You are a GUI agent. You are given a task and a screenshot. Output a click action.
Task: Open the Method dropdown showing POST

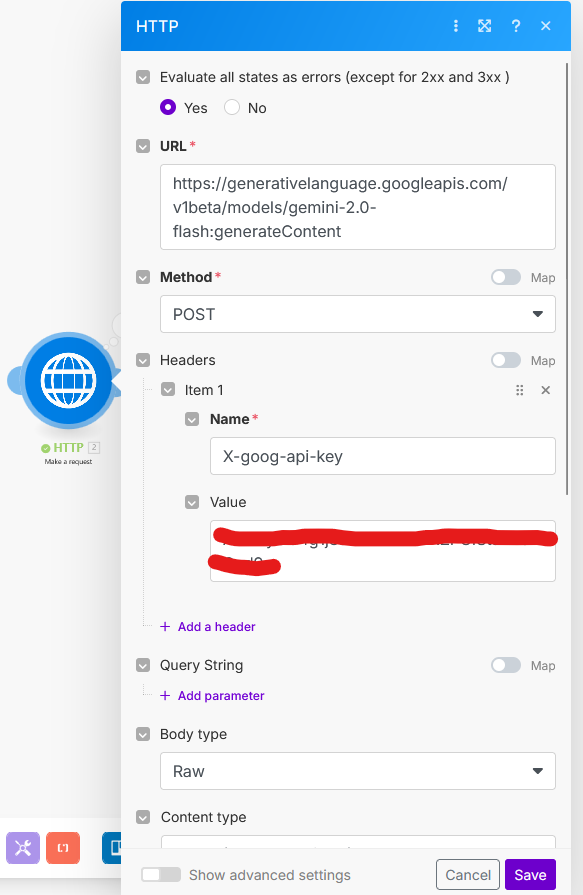click(x=357, y=314)
